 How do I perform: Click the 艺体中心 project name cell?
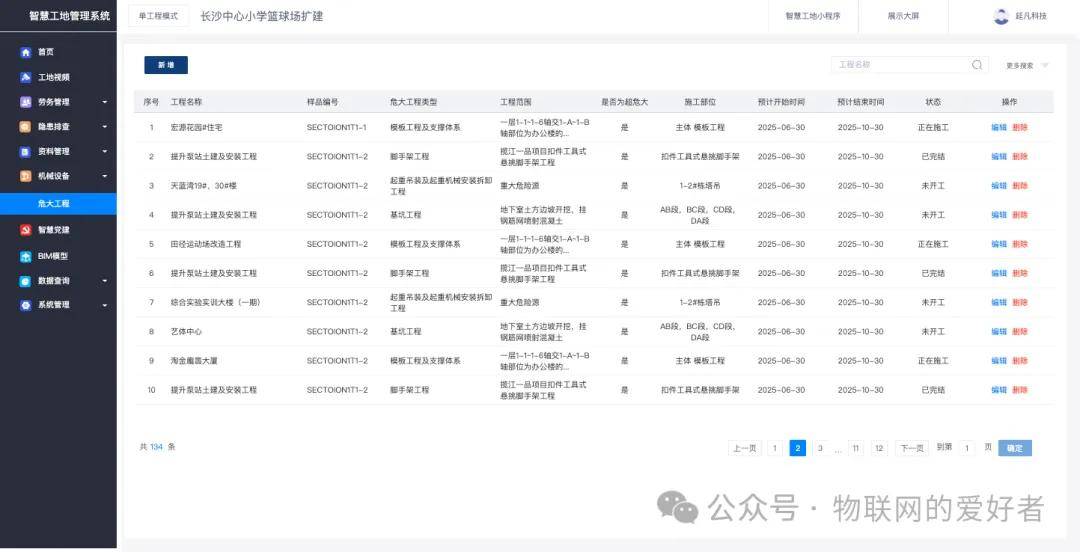186,331
